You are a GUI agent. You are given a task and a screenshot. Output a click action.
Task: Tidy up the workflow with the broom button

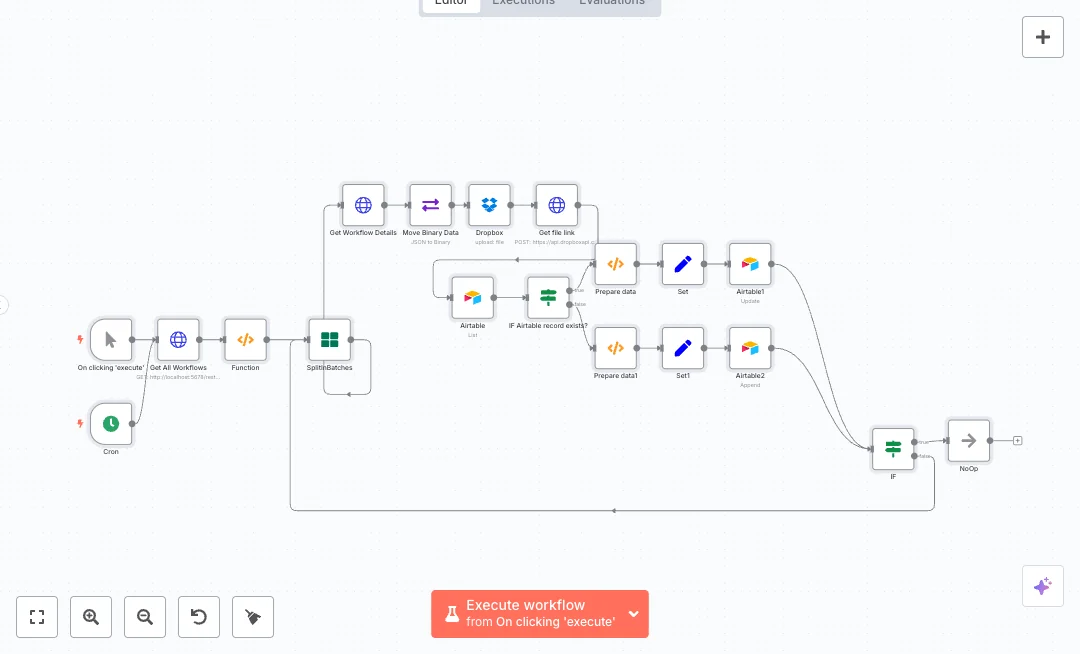click(x=253, y=617)
